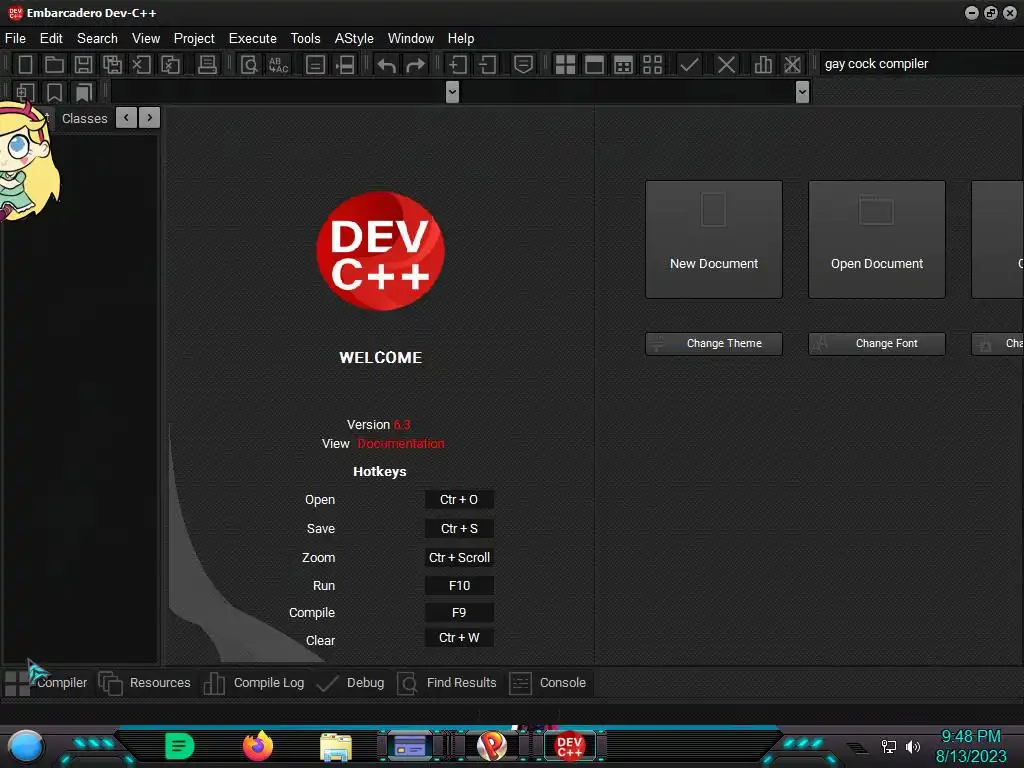
Task: Click the New source file toolbar icon
Action: click(25, 64)
